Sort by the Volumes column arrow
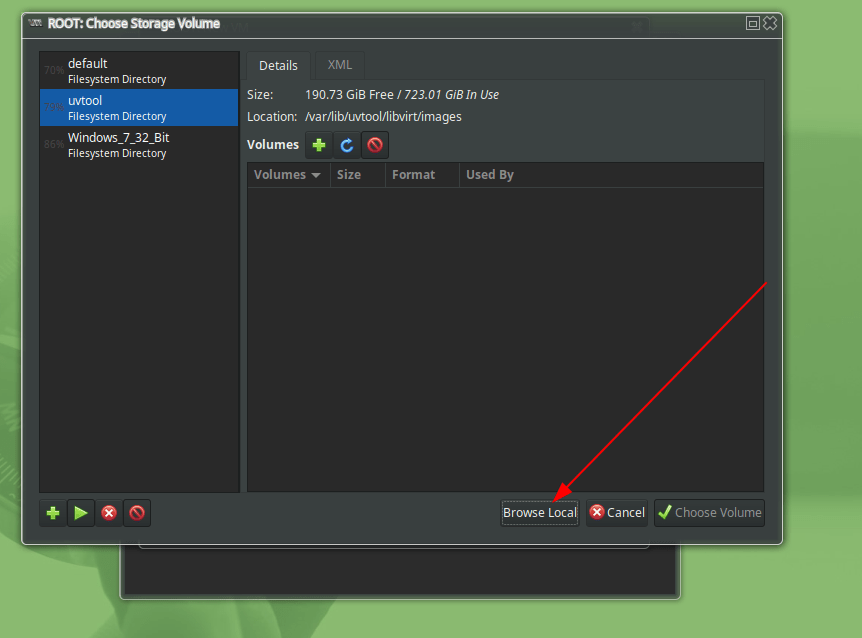Viewport: 862px width, 638px height. (316, 175)
